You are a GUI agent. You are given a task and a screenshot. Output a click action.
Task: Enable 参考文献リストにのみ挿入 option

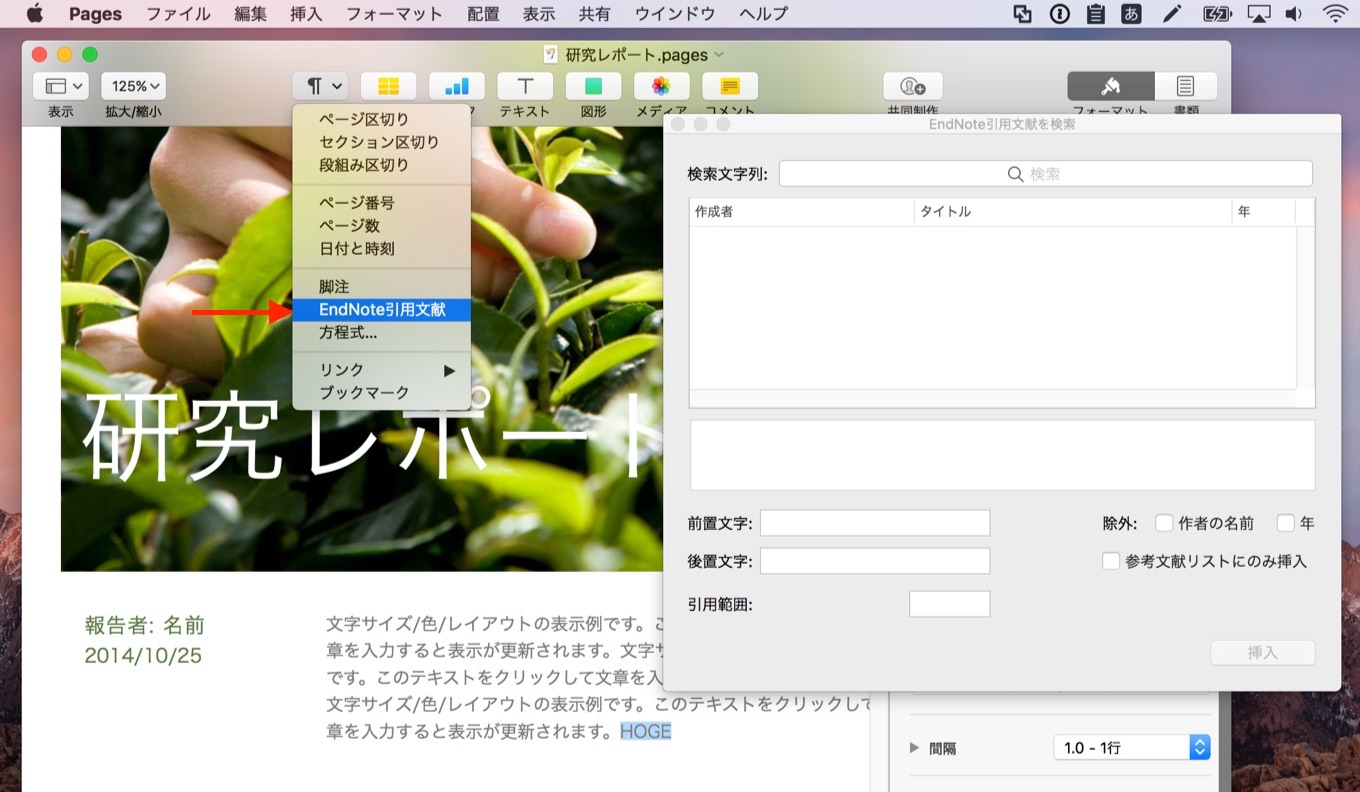pos(1111,561)
